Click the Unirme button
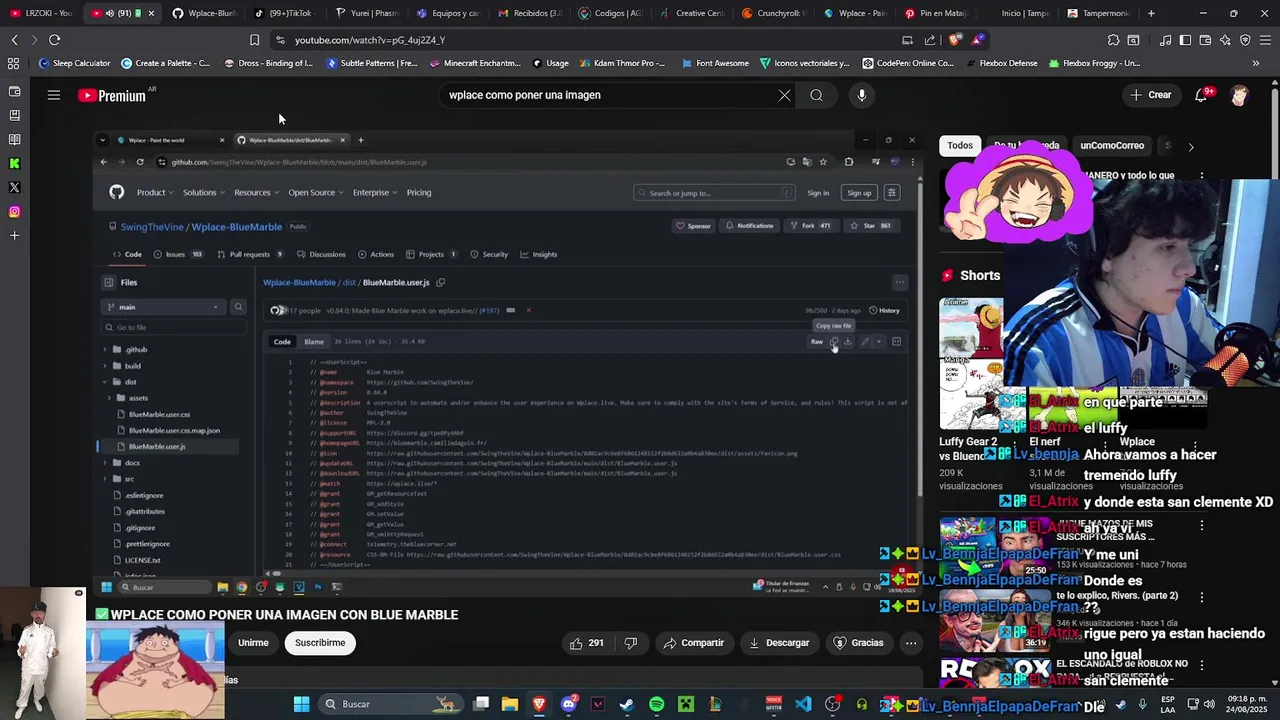The image size is (1280, 720). (x=253, y=643)
